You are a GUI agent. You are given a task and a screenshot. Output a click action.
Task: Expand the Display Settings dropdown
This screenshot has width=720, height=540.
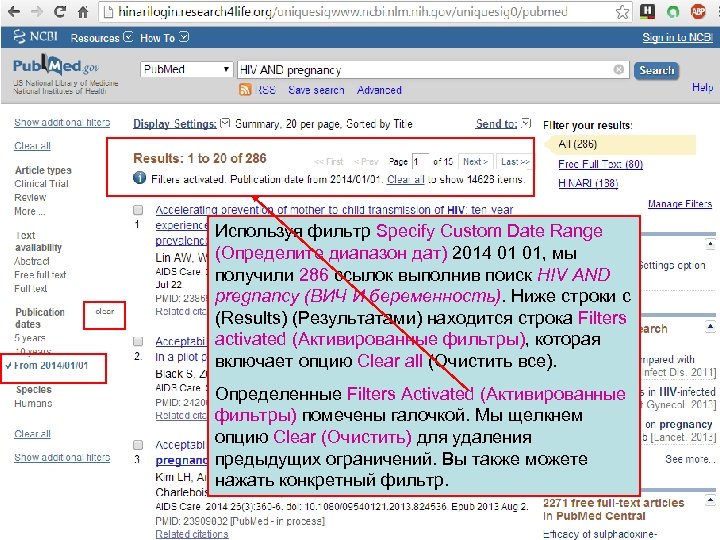coord(181,124)
